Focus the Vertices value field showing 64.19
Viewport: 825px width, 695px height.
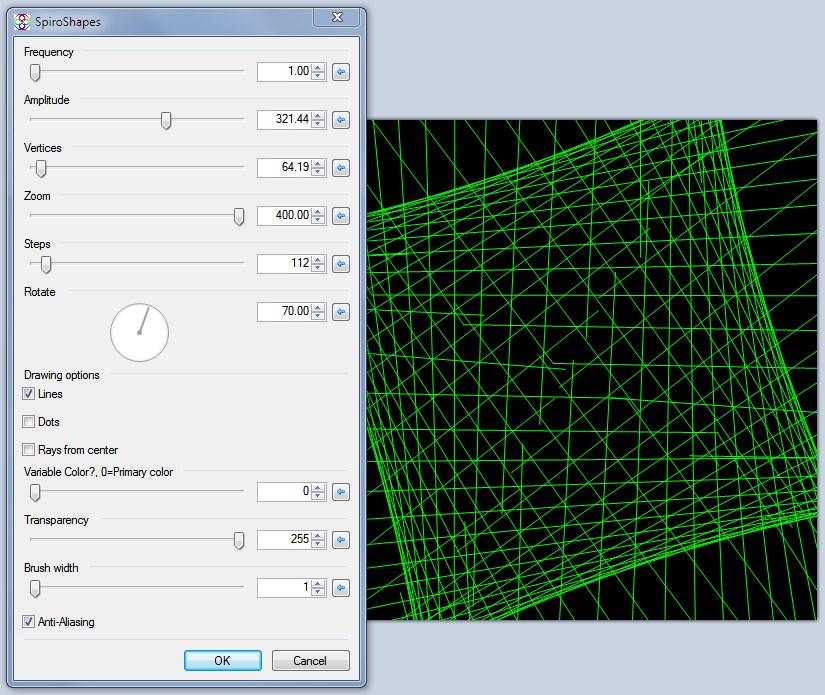(x=285, y=168)
